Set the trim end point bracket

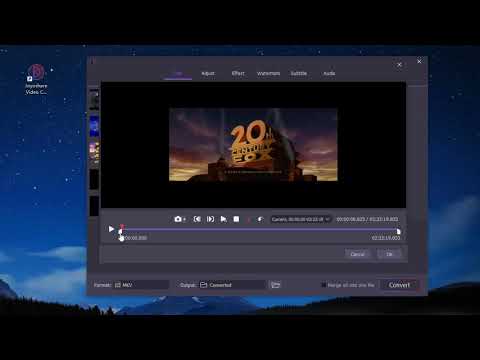pyautogui.click(x=210, y=219)
